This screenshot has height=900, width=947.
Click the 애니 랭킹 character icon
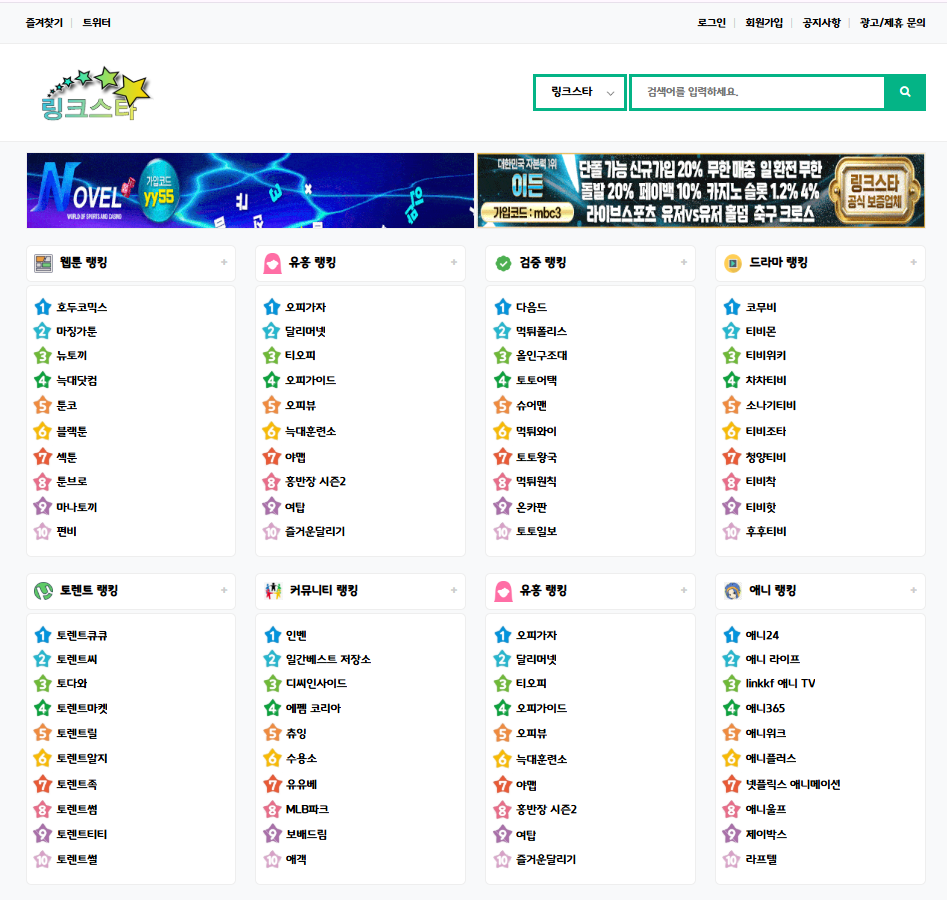[x=733, y=591]
